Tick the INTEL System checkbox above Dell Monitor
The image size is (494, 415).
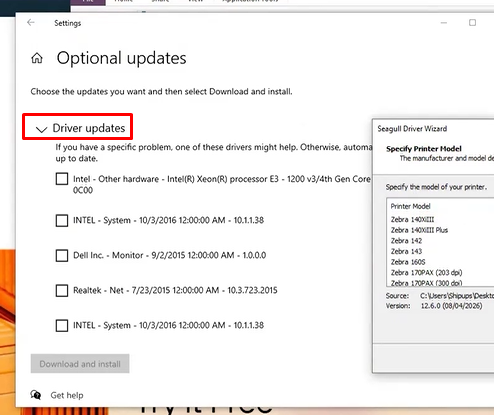point(62,220)
